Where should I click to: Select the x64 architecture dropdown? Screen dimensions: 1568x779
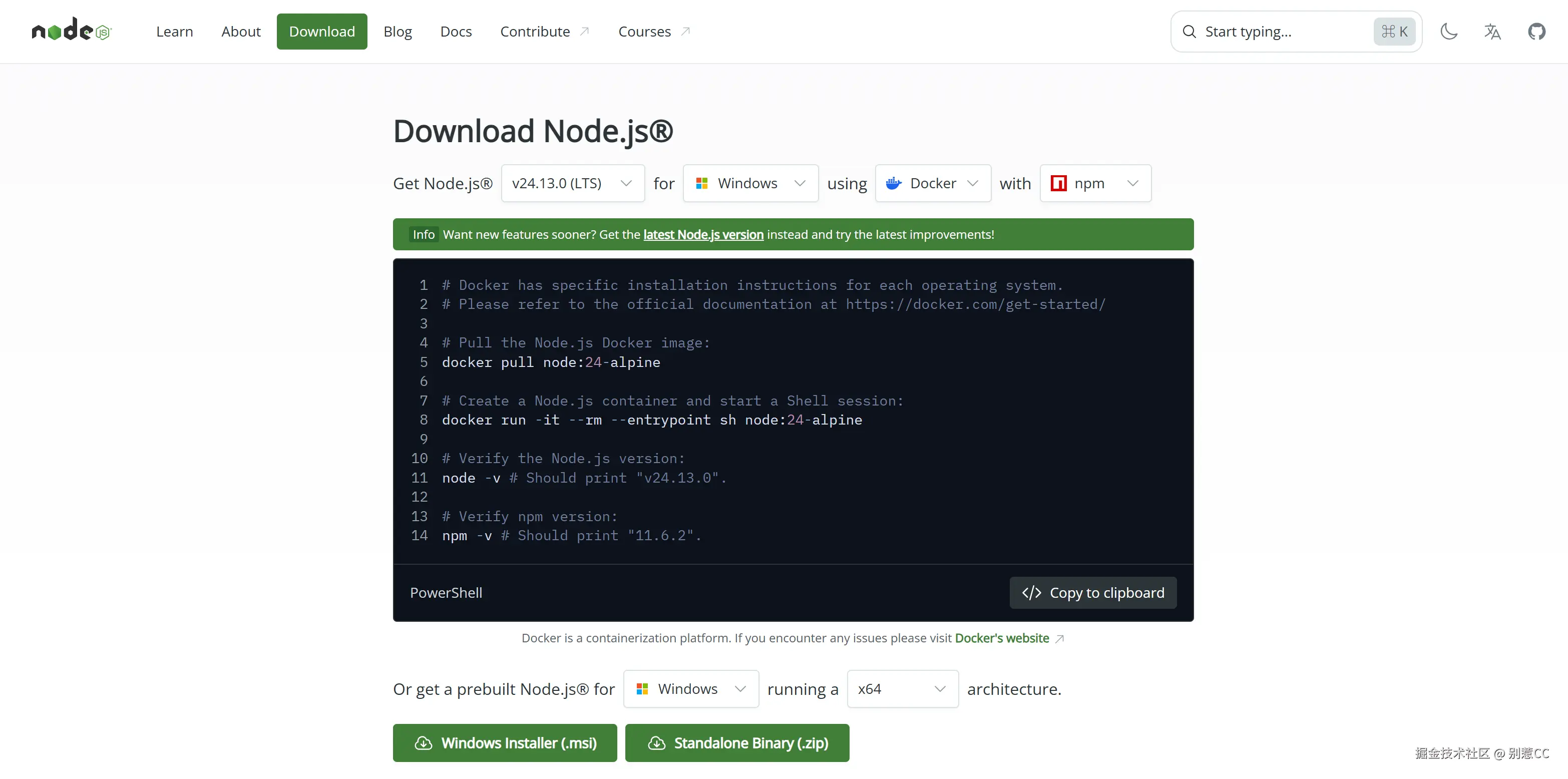(902, 689)
